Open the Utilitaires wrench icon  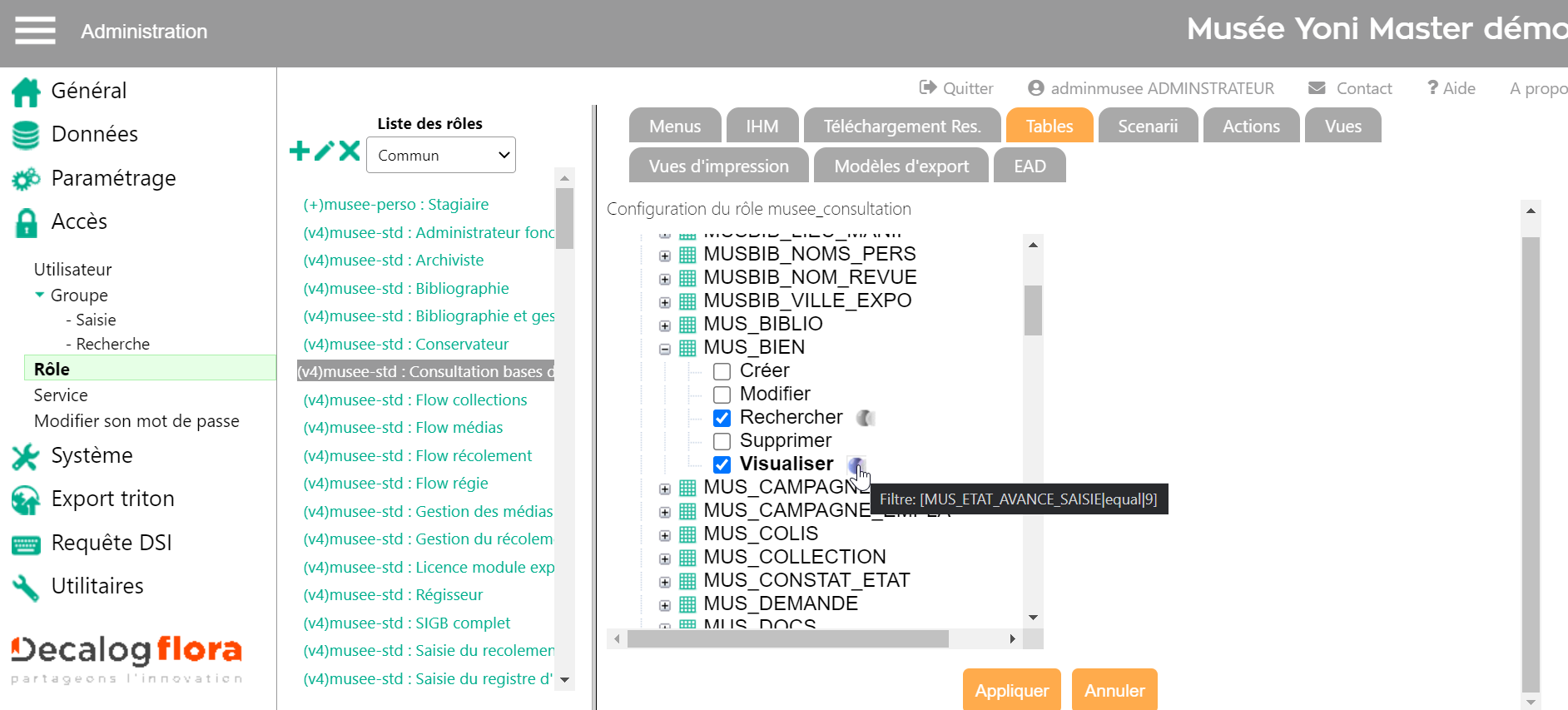(x=26, y=587)
